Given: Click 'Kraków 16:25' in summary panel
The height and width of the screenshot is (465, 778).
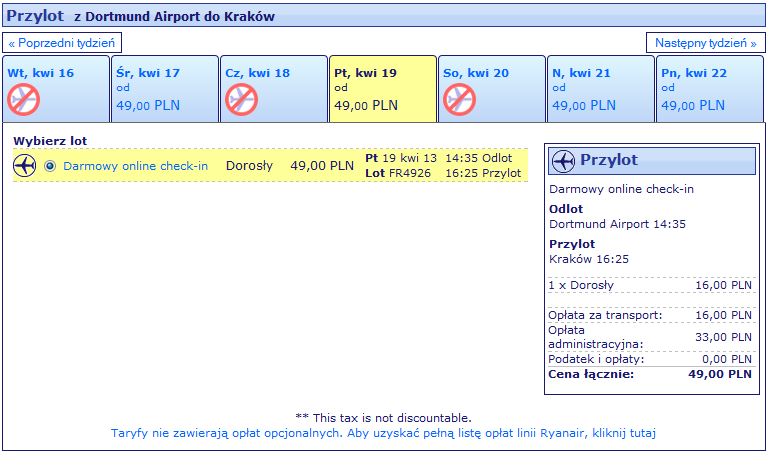Looking at the screenshot, I should (588, 259).
